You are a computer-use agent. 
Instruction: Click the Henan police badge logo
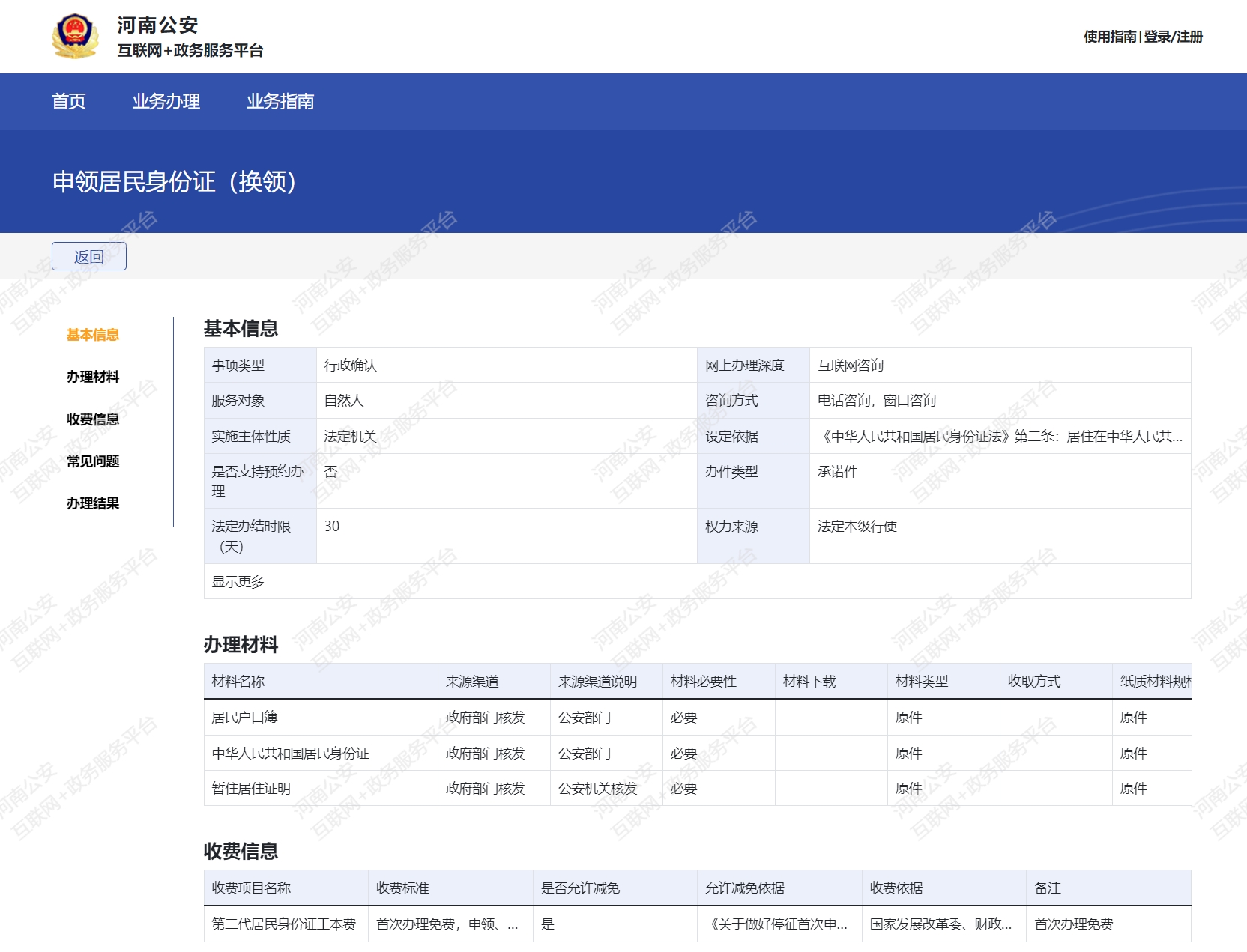point(75,36)
